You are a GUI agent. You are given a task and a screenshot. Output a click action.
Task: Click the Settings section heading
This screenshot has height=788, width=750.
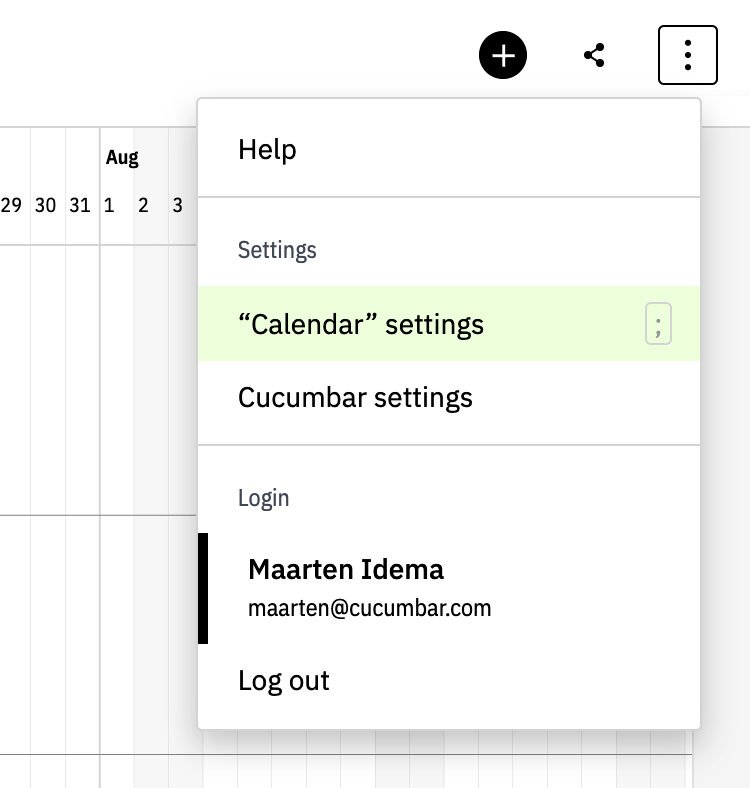[x=277, y=250]
